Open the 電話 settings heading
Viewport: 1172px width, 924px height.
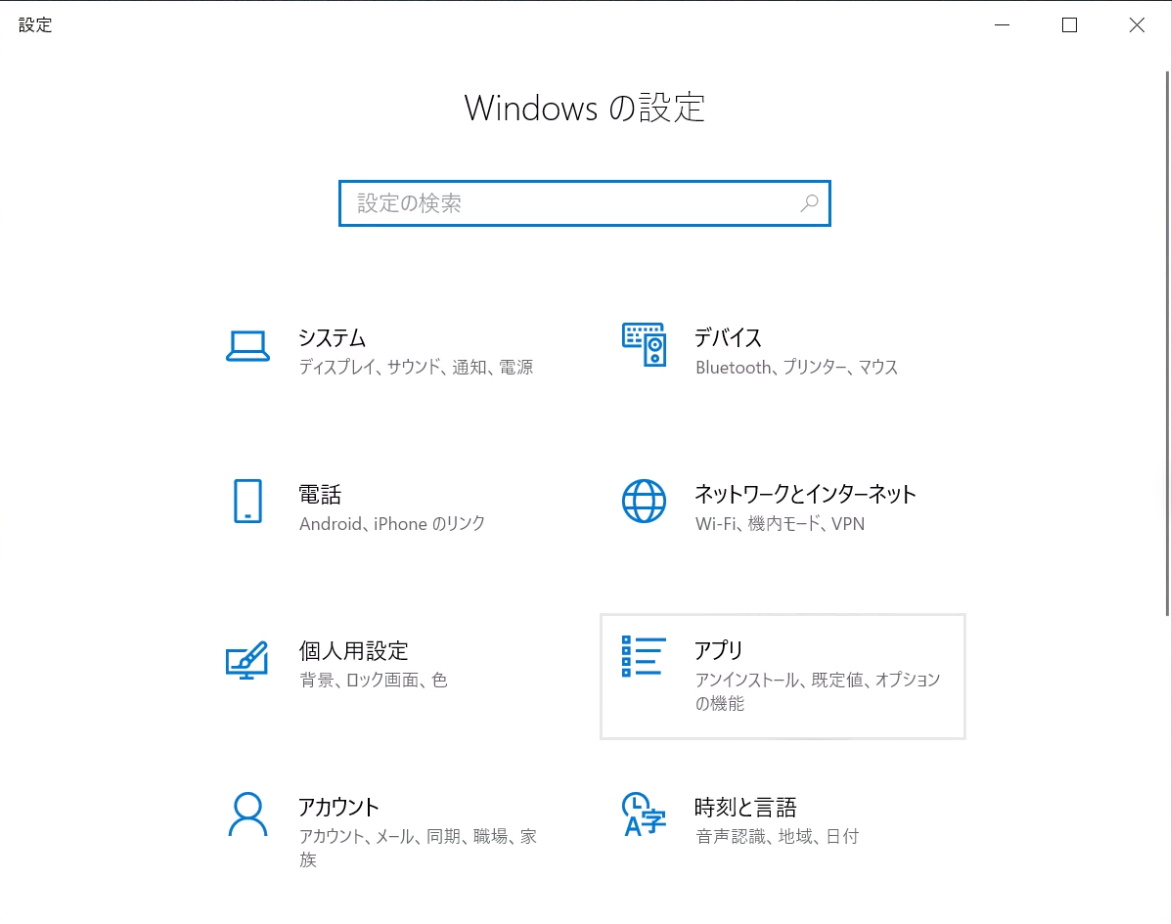tap(320, 494)
